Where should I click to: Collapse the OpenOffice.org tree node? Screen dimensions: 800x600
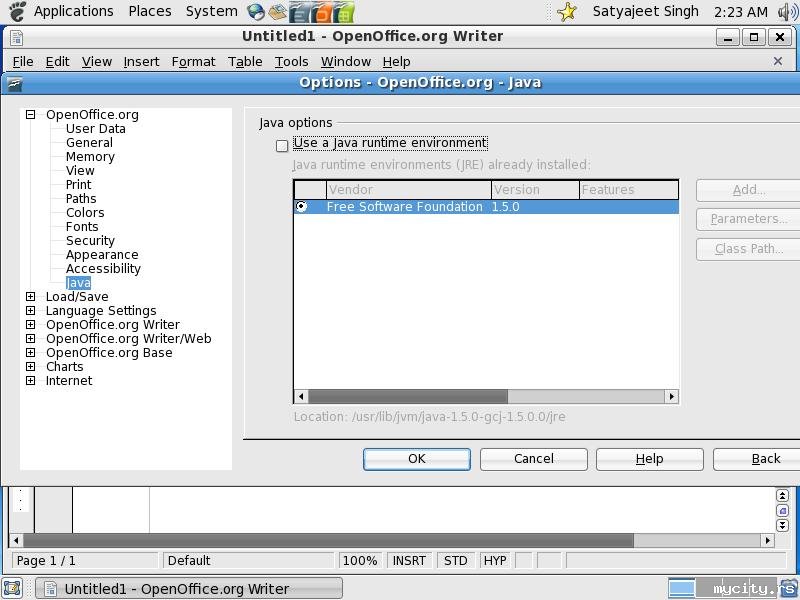click(31, 115)
